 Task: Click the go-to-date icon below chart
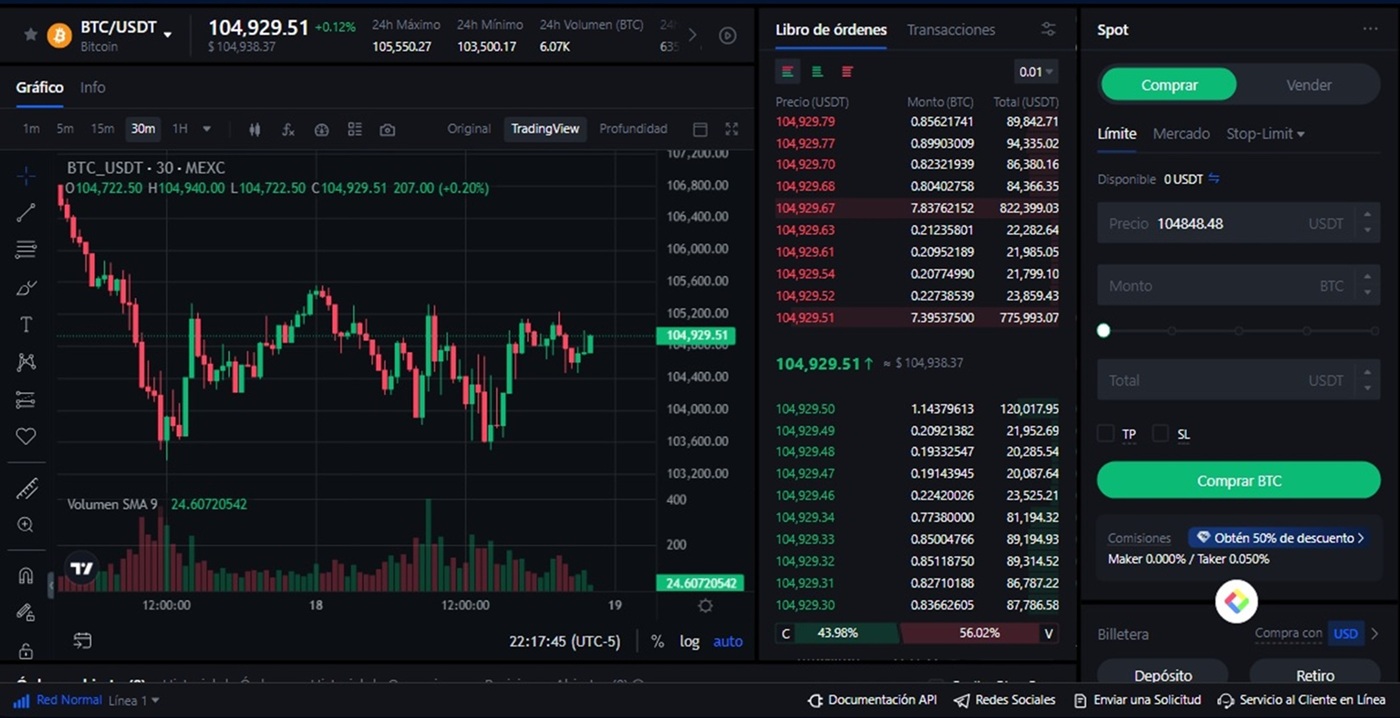point(82,640)
